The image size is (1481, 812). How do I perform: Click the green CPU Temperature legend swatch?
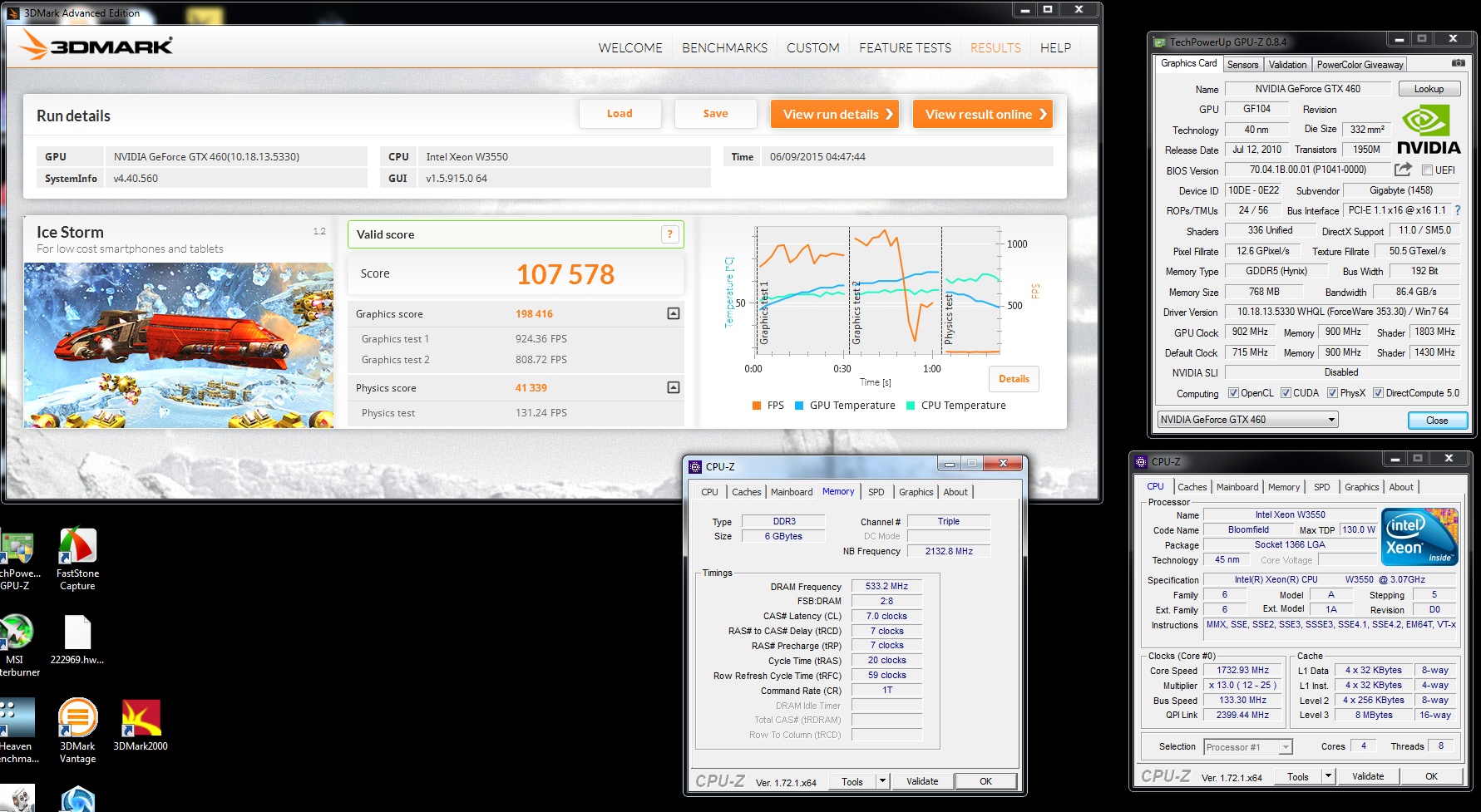coord(911,406)
